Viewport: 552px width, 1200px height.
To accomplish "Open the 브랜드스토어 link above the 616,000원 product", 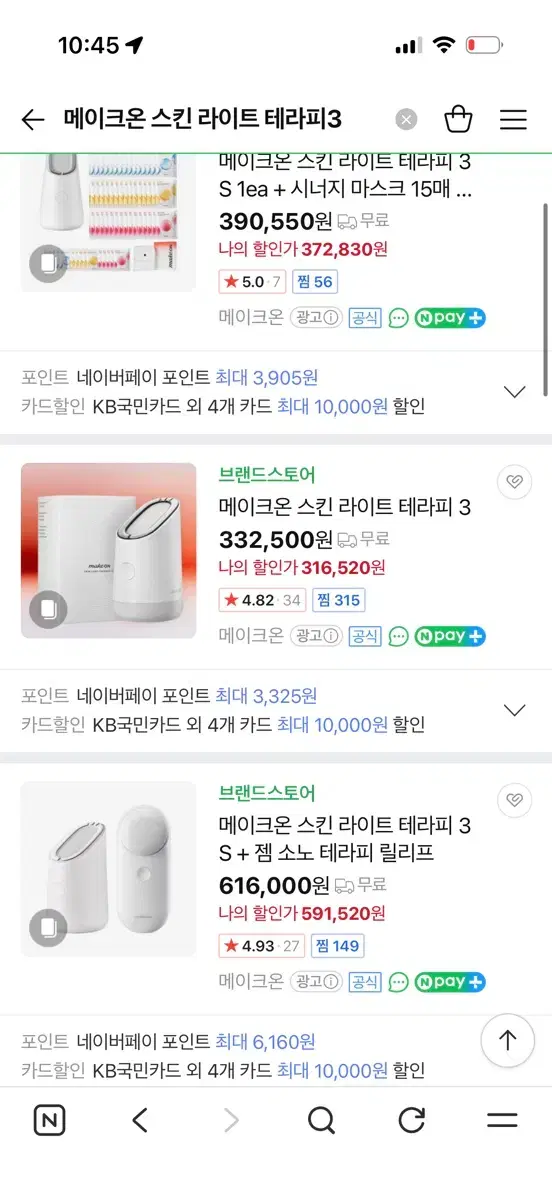I will (x=267, y=793).
